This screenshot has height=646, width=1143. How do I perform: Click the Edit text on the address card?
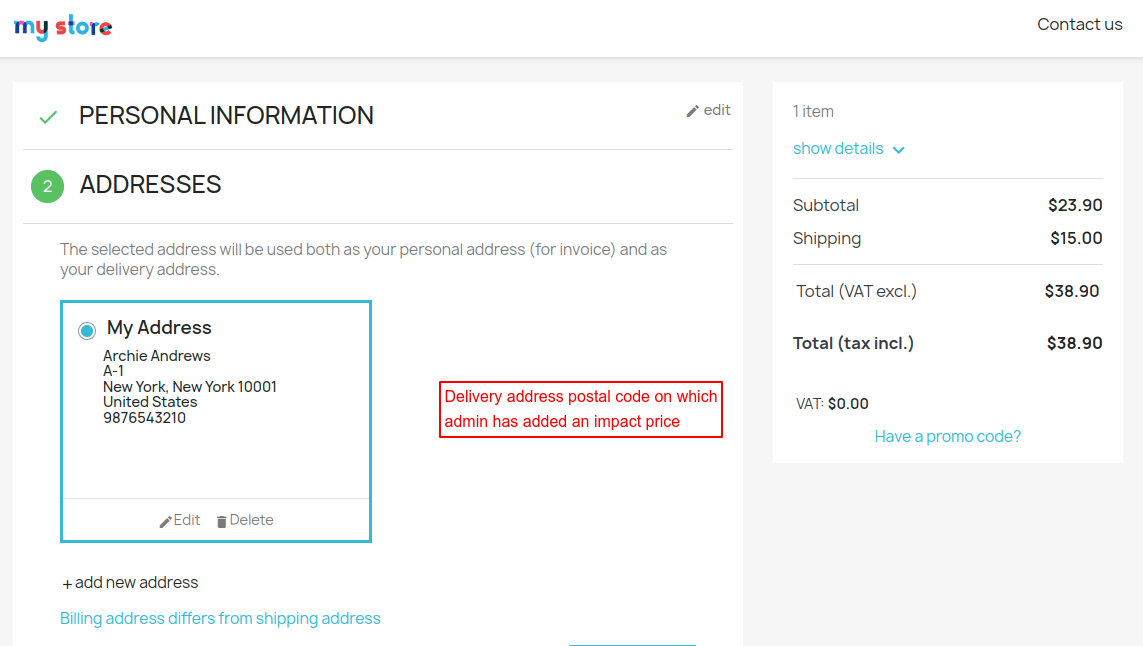click(187, 520)
